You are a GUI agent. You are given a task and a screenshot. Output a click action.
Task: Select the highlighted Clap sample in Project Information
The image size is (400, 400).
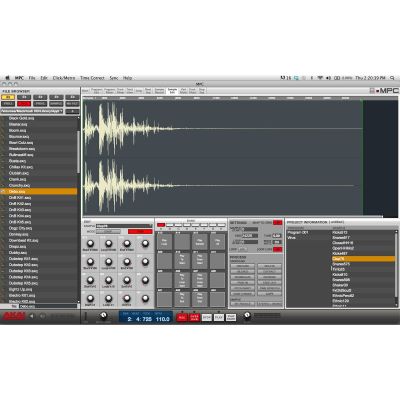click(x=363, y=259)
